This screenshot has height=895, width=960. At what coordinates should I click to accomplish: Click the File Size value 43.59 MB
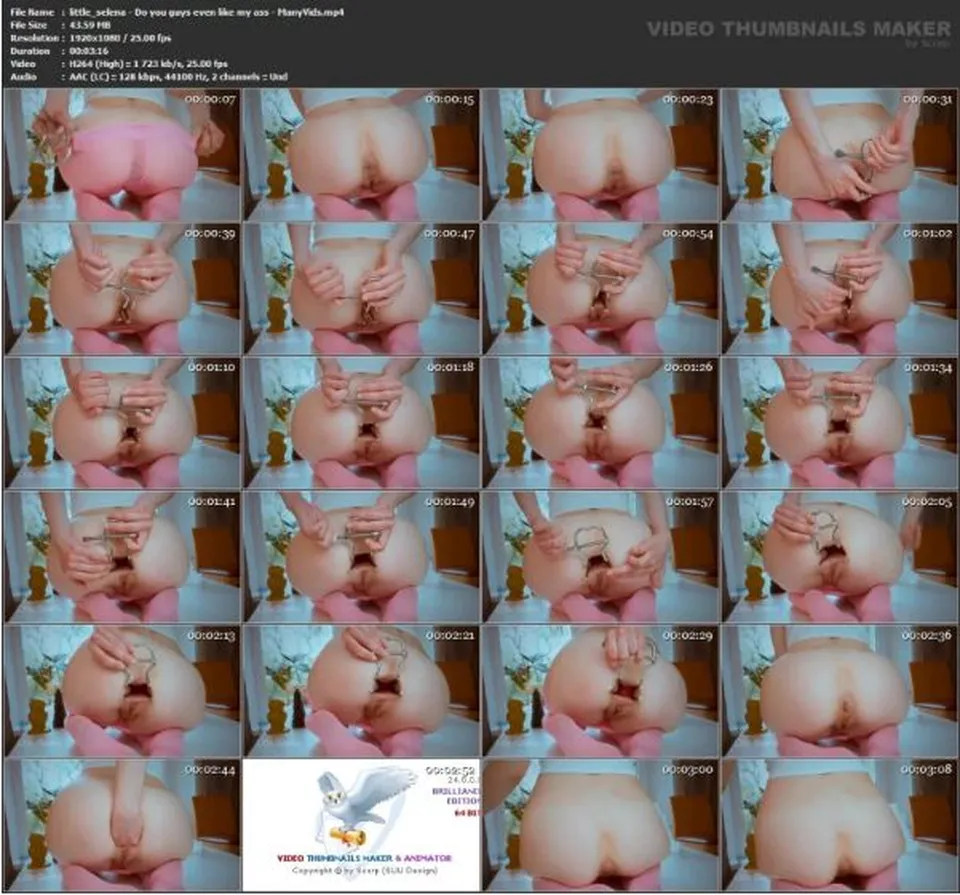pyautogui.click(x=90, y=25)
